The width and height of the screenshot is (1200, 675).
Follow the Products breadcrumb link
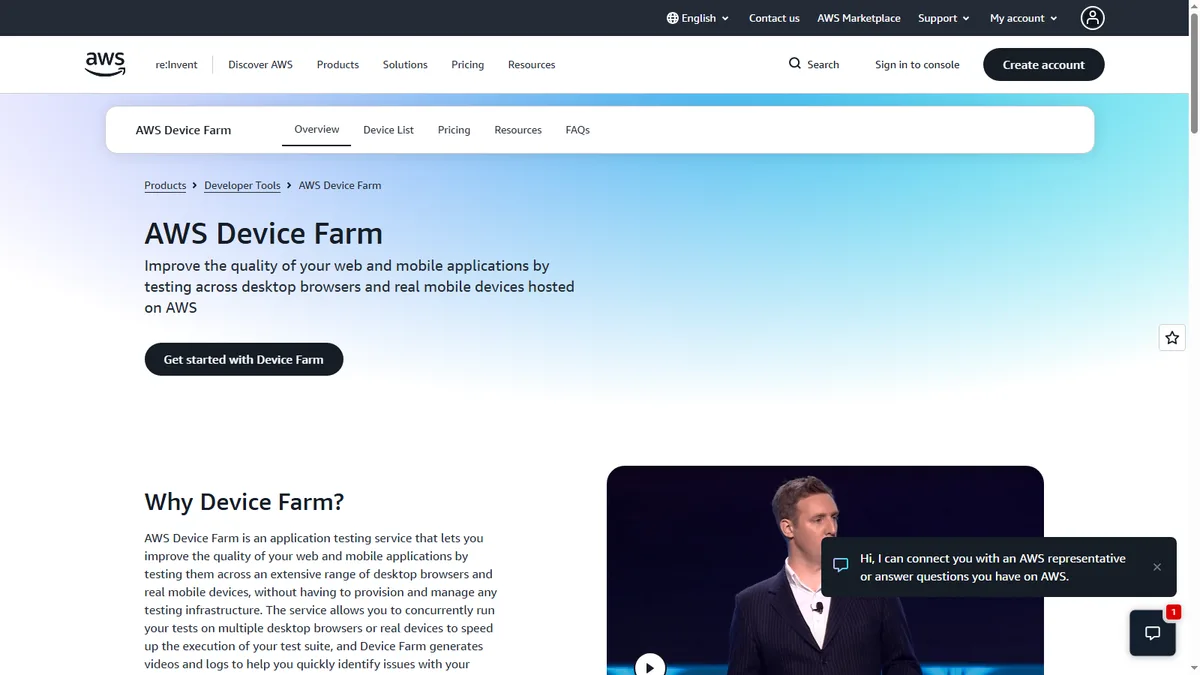click(x=165, y=185)
